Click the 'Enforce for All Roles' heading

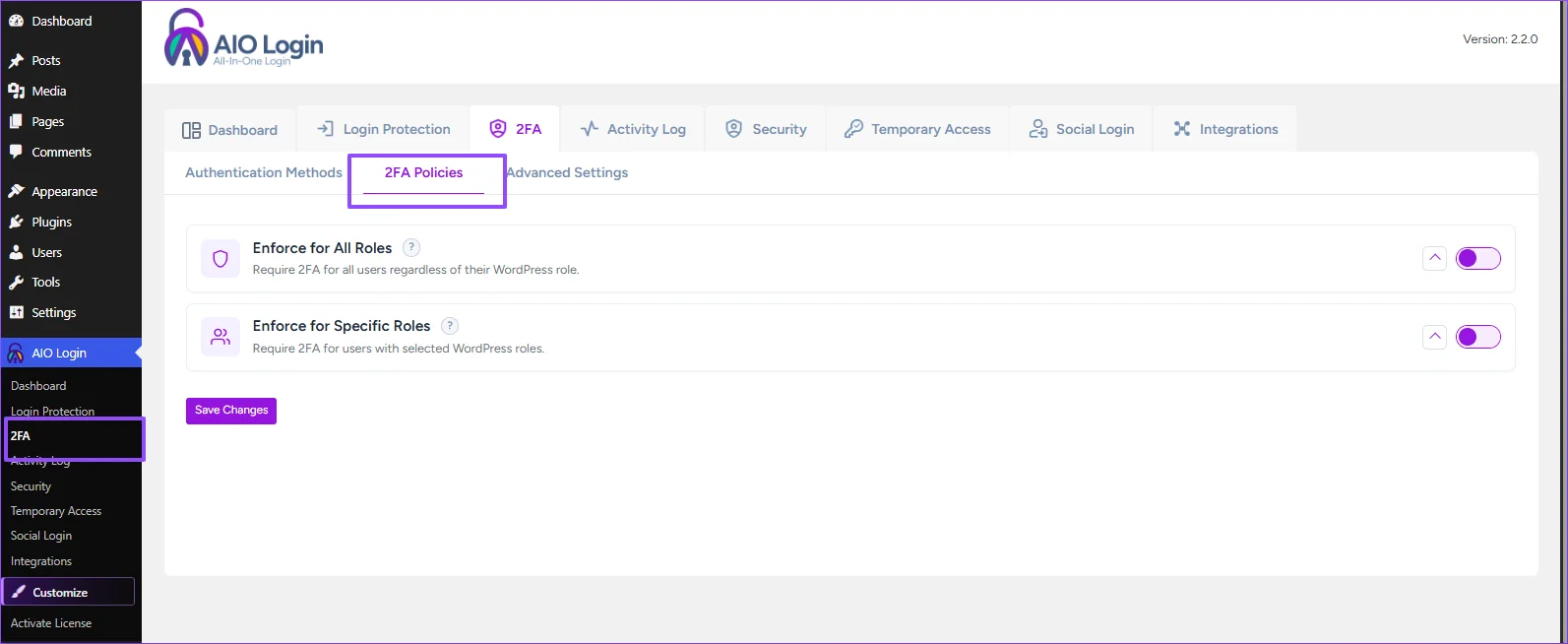coord(322,248)
